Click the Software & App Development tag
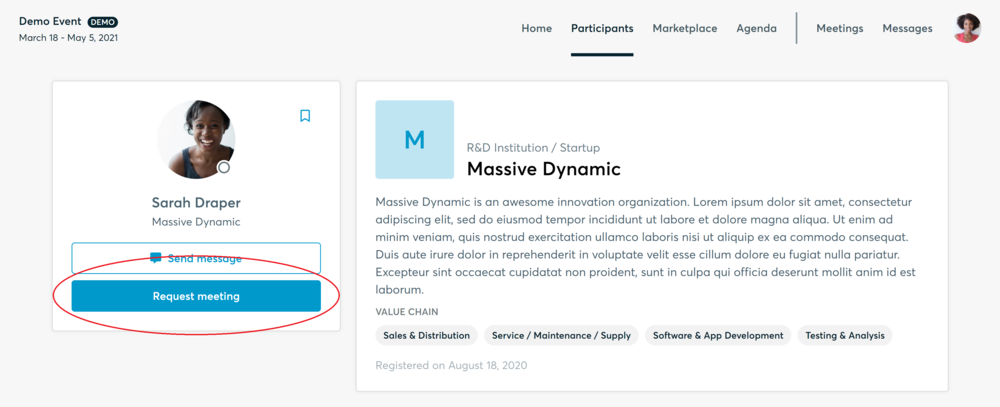The image size is (1000, 407). point(718,336)
